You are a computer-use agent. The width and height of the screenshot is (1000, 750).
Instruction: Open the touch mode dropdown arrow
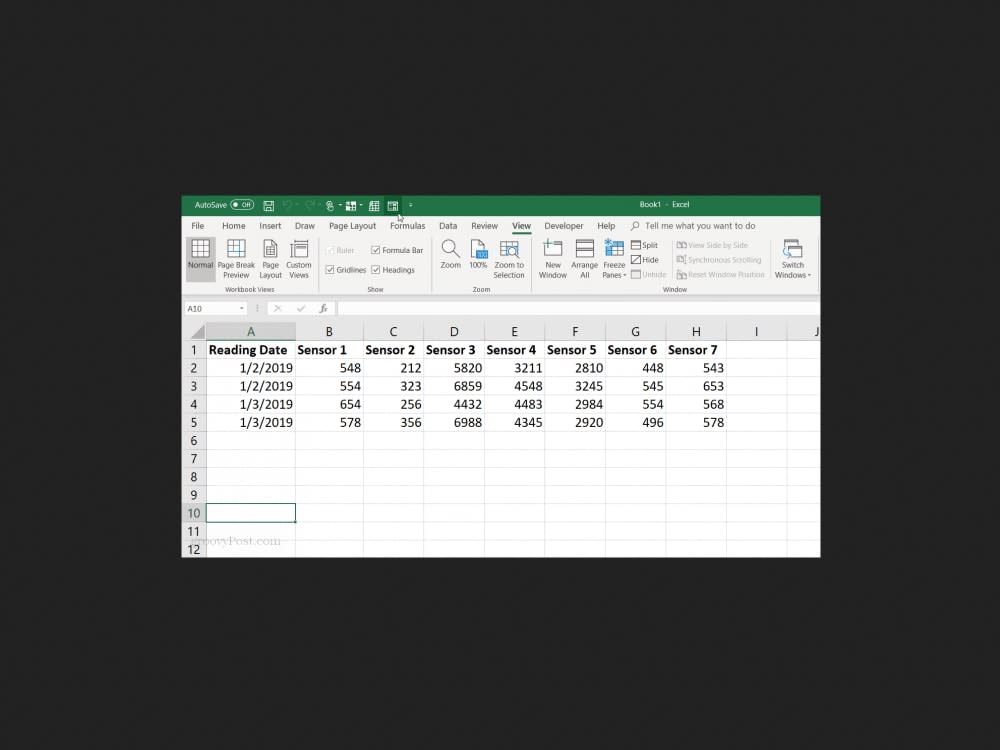[x=340, y=205]
